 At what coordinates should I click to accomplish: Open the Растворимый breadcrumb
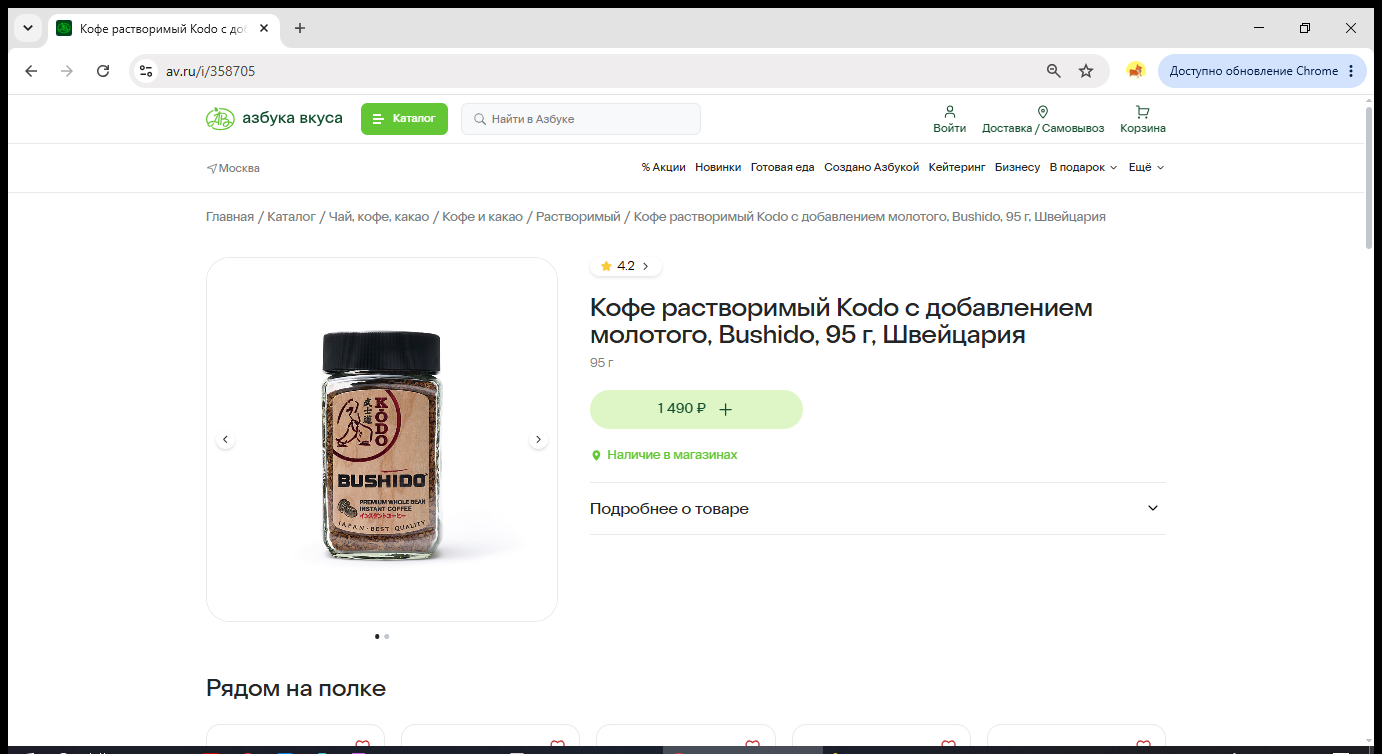pos(578,217)
